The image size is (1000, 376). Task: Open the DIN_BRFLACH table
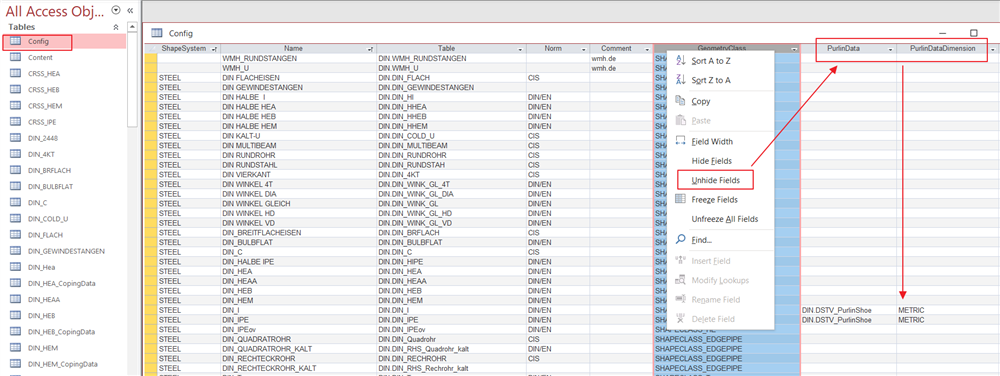point(48,170)
